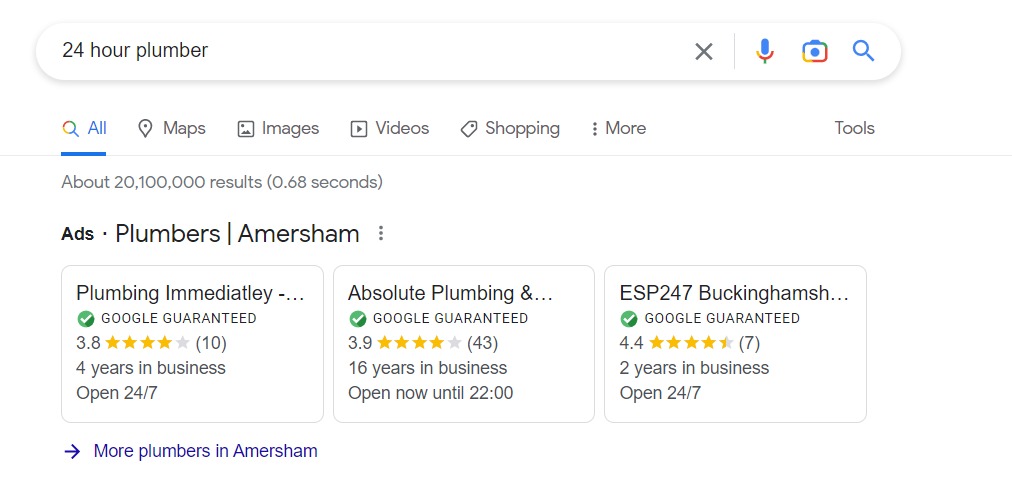
Task: Switch to the Images tab
Action: point(278,128)
